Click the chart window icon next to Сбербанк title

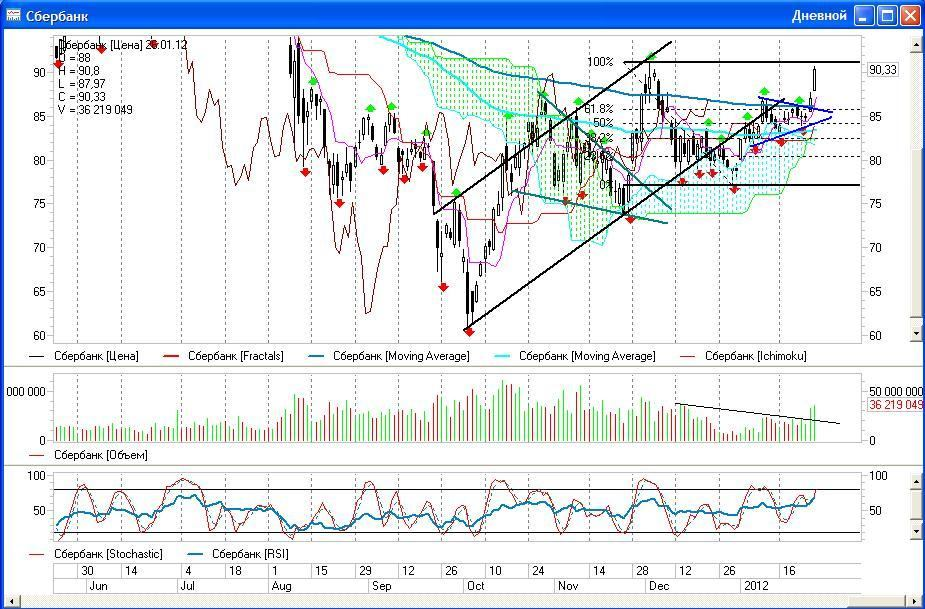tap(14, 15)
